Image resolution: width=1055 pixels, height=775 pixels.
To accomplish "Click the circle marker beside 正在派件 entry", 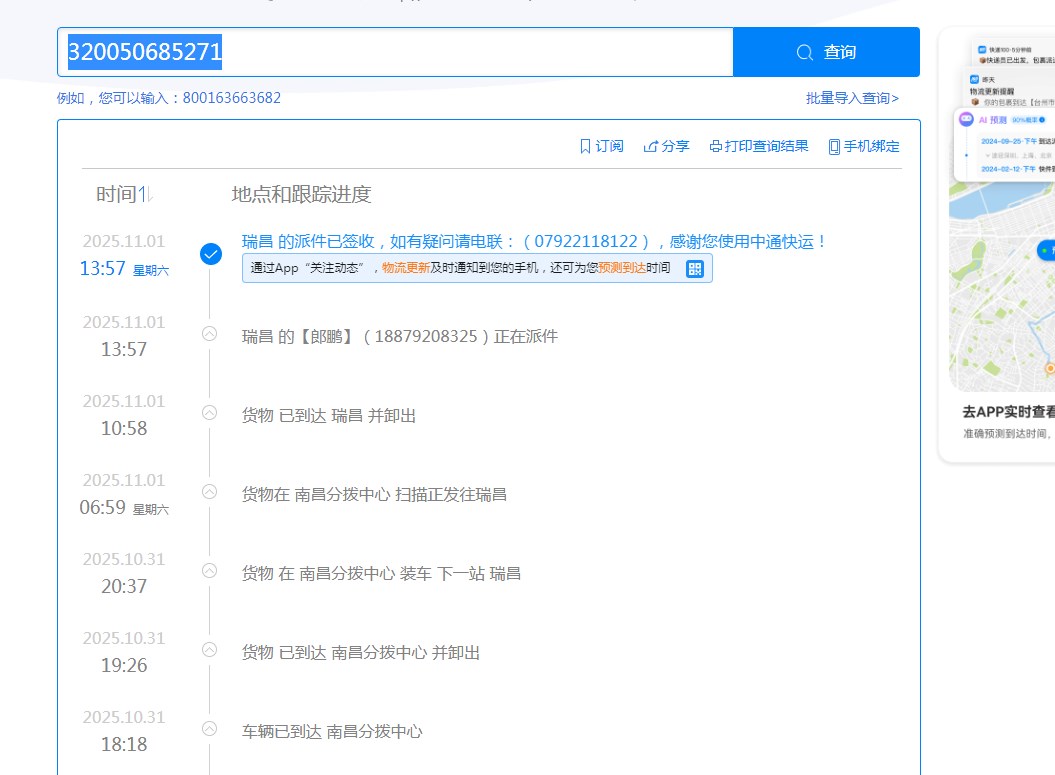I will tap(209, 334).
